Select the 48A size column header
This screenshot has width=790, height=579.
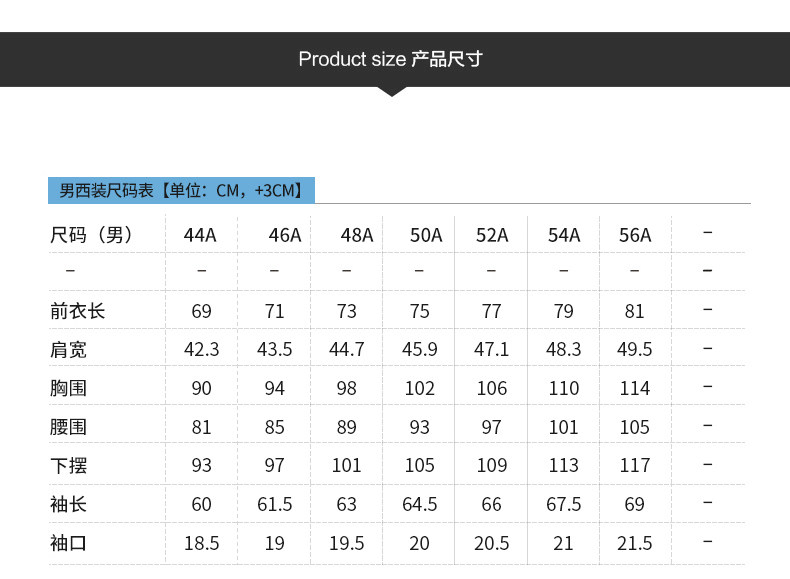point(357,235)
